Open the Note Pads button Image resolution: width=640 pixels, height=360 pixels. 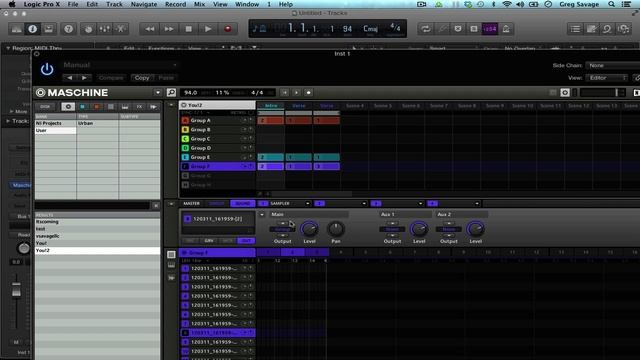click(x=591, y=29)
